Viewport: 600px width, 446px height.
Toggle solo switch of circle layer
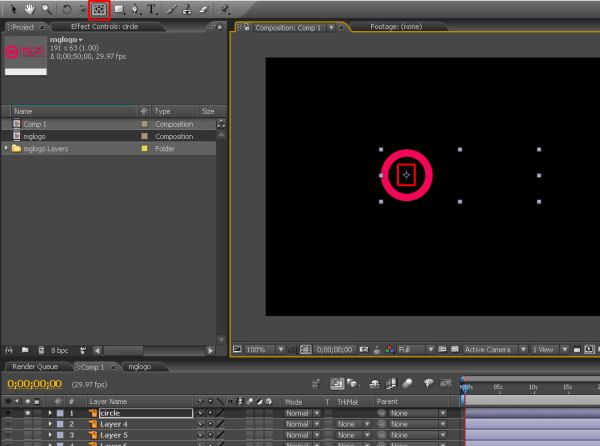pos(28,413)
